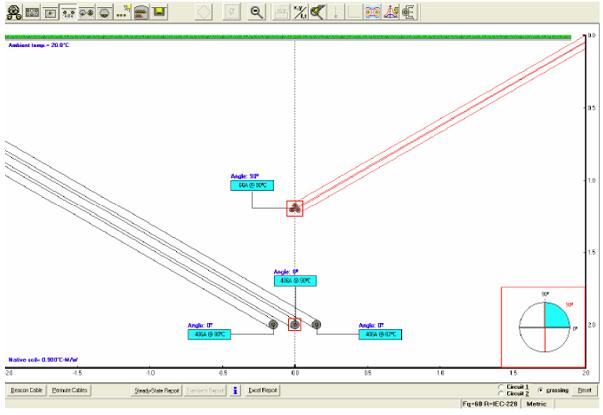Image resolution: width=603 pixels, height=415 pixels.
Task: Click the colored chart toolbar icon
Action: pos(388,11)
